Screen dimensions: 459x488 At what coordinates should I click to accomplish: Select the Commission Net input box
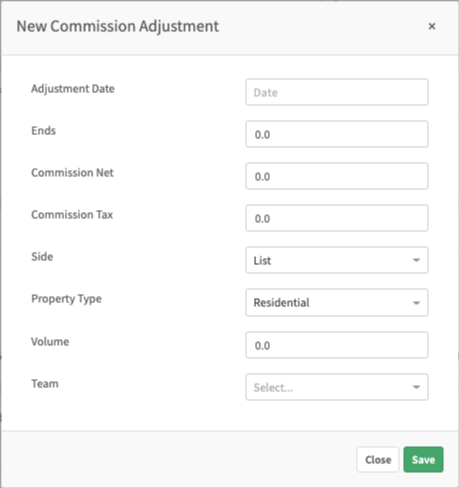[x=337, y=176]
